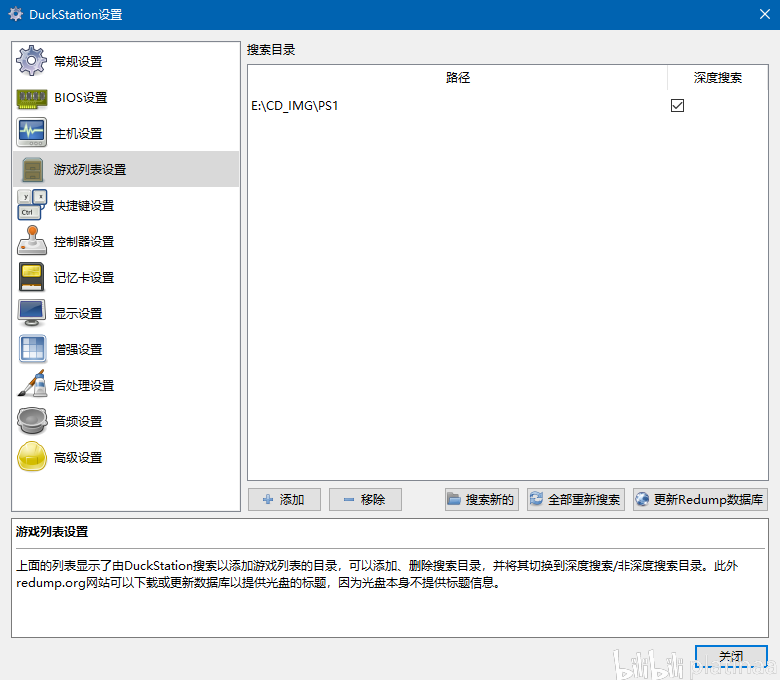Select the 主机设置 monitor pulse icon
Screen dimensions: 780x680
click(31, 133)
